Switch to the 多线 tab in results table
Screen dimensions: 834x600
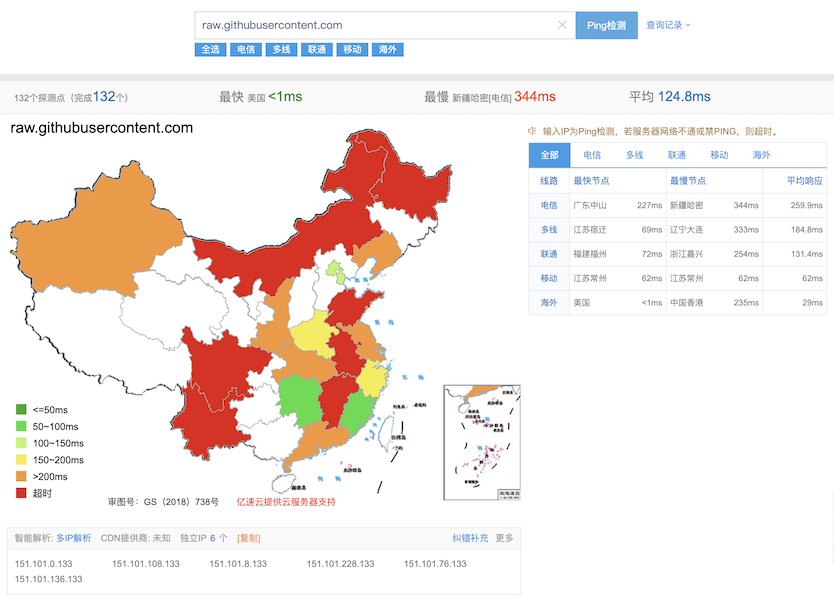tap(634, 155)
